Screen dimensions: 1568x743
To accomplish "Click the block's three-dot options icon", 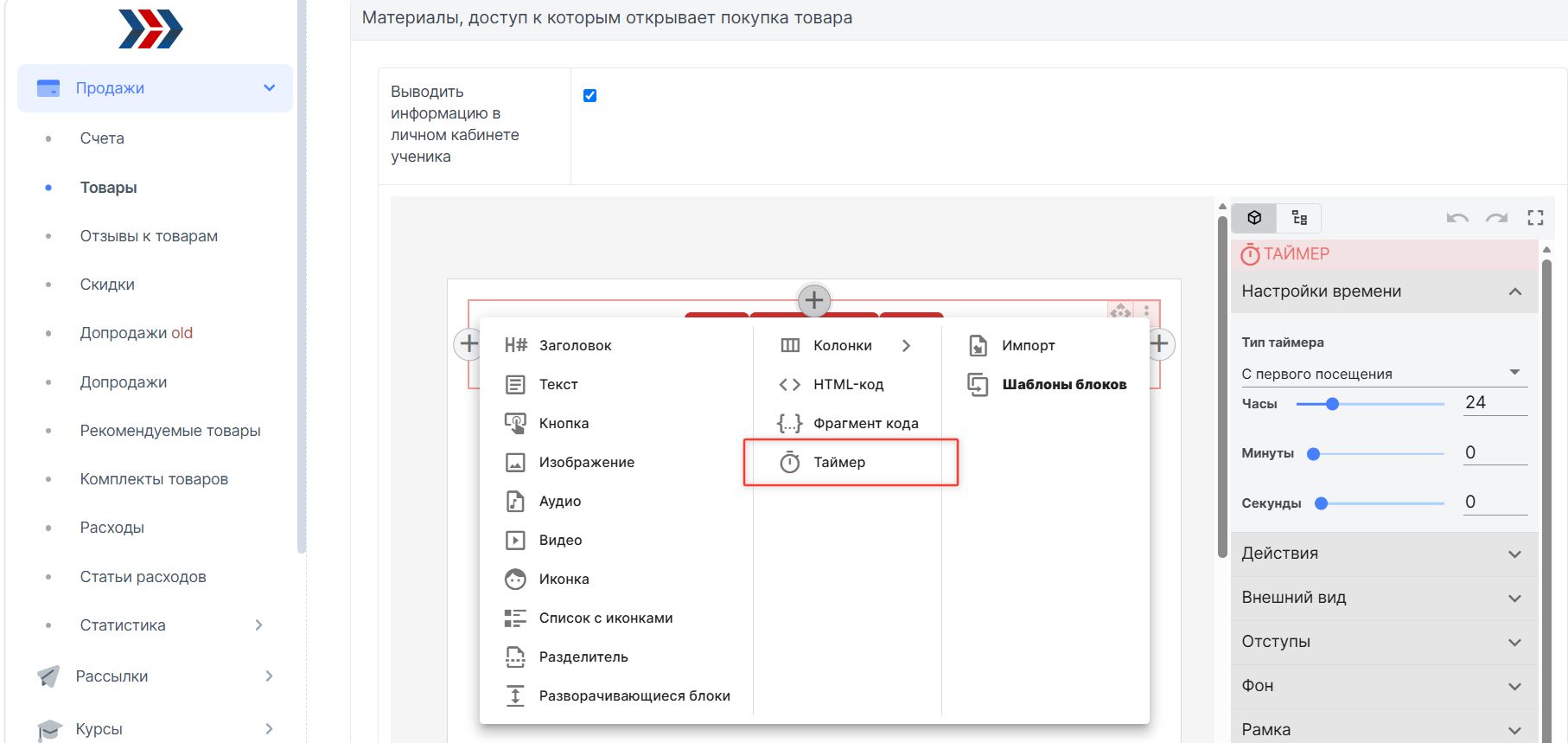I will tap(1146, 311).
